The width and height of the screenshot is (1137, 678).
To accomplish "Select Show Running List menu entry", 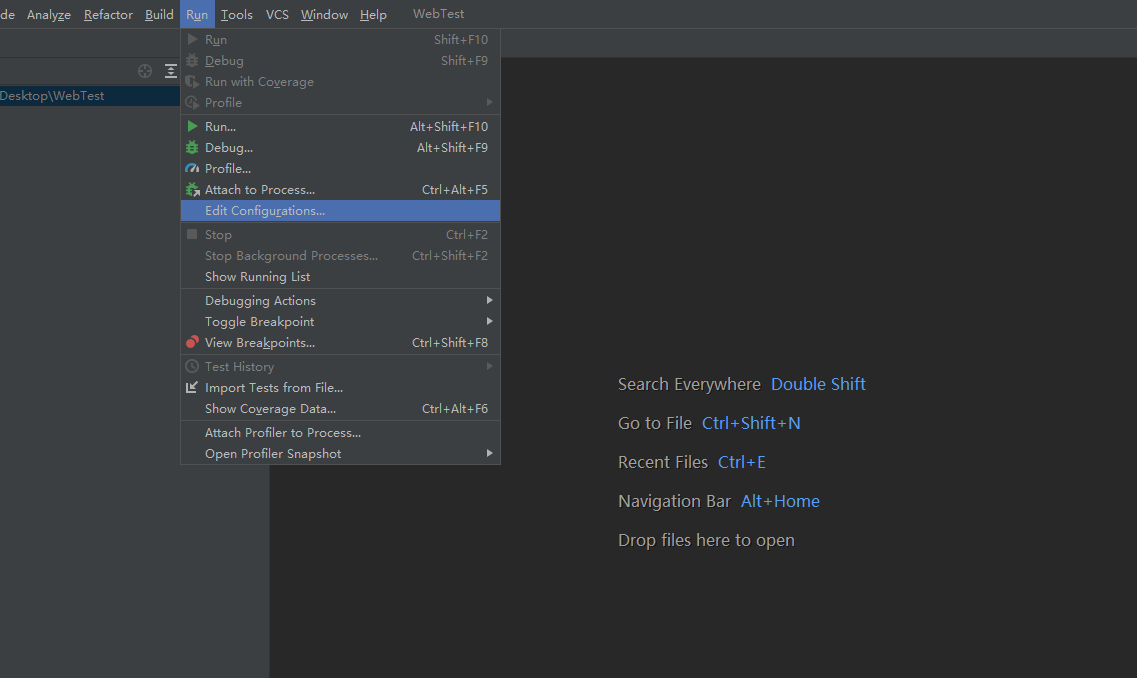I will click(340, 276).
